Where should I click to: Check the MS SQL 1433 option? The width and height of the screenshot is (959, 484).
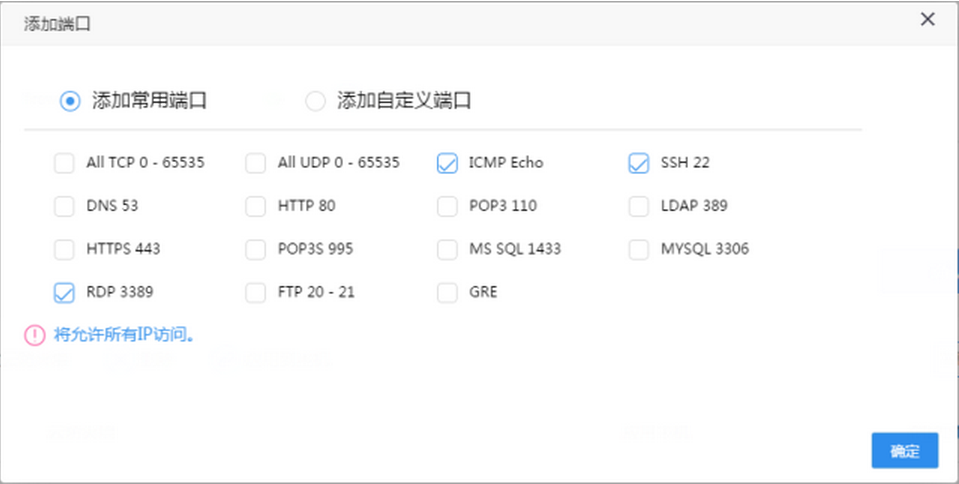point(447,249)
